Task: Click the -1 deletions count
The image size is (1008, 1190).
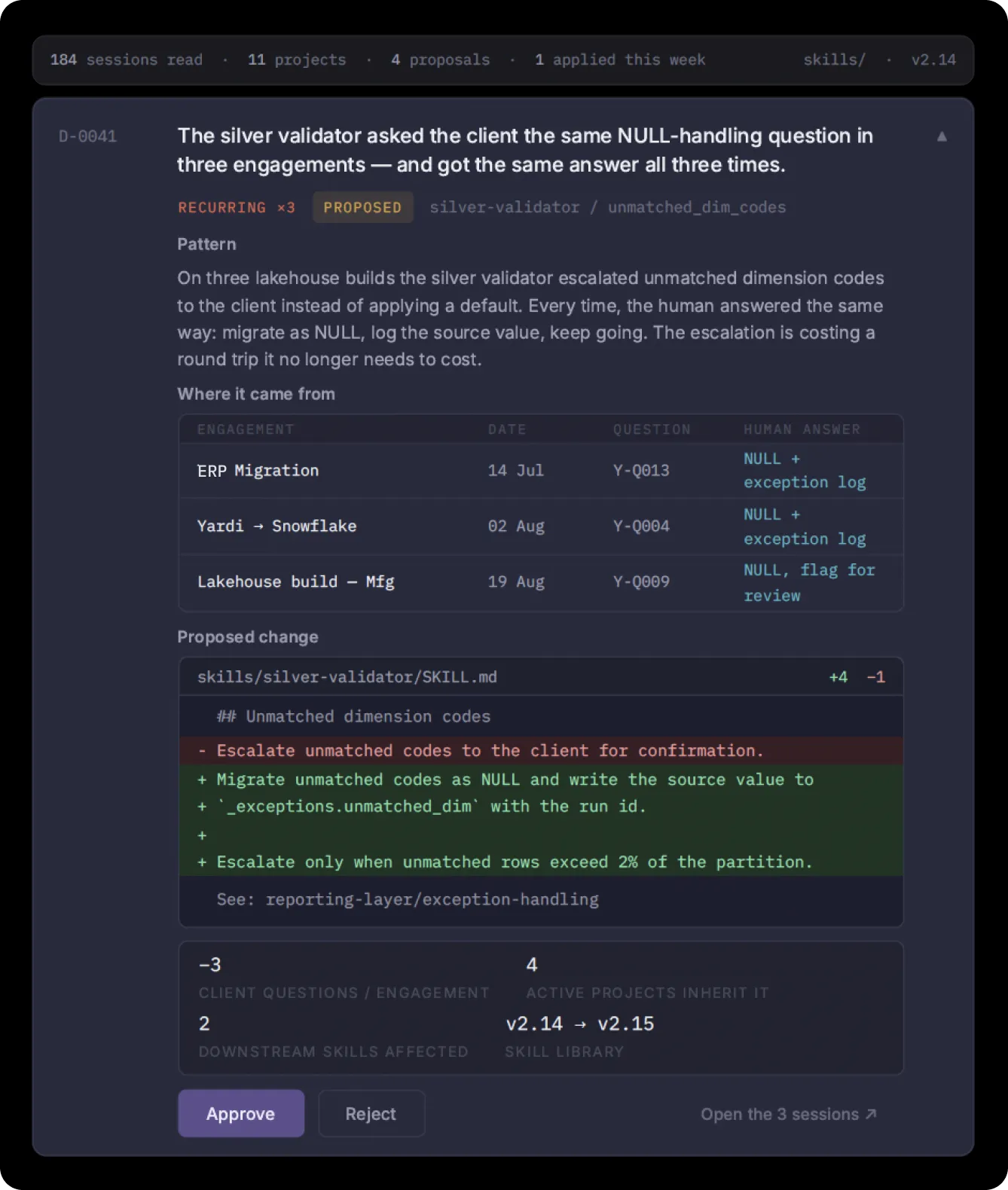Action: pos(875,677)
